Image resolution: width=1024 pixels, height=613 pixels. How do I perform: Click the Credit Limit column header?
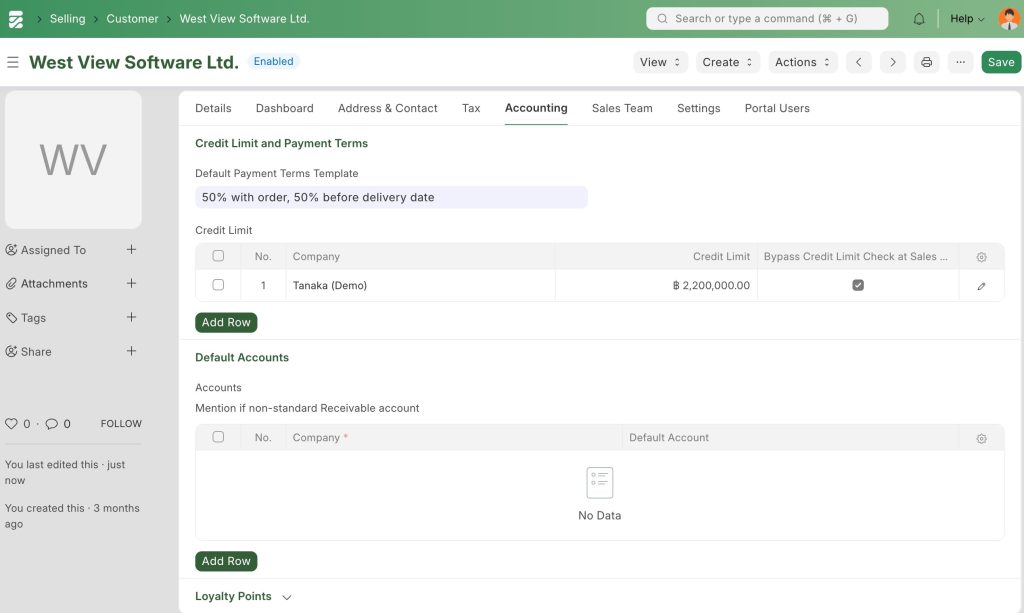tap(721, 257)
